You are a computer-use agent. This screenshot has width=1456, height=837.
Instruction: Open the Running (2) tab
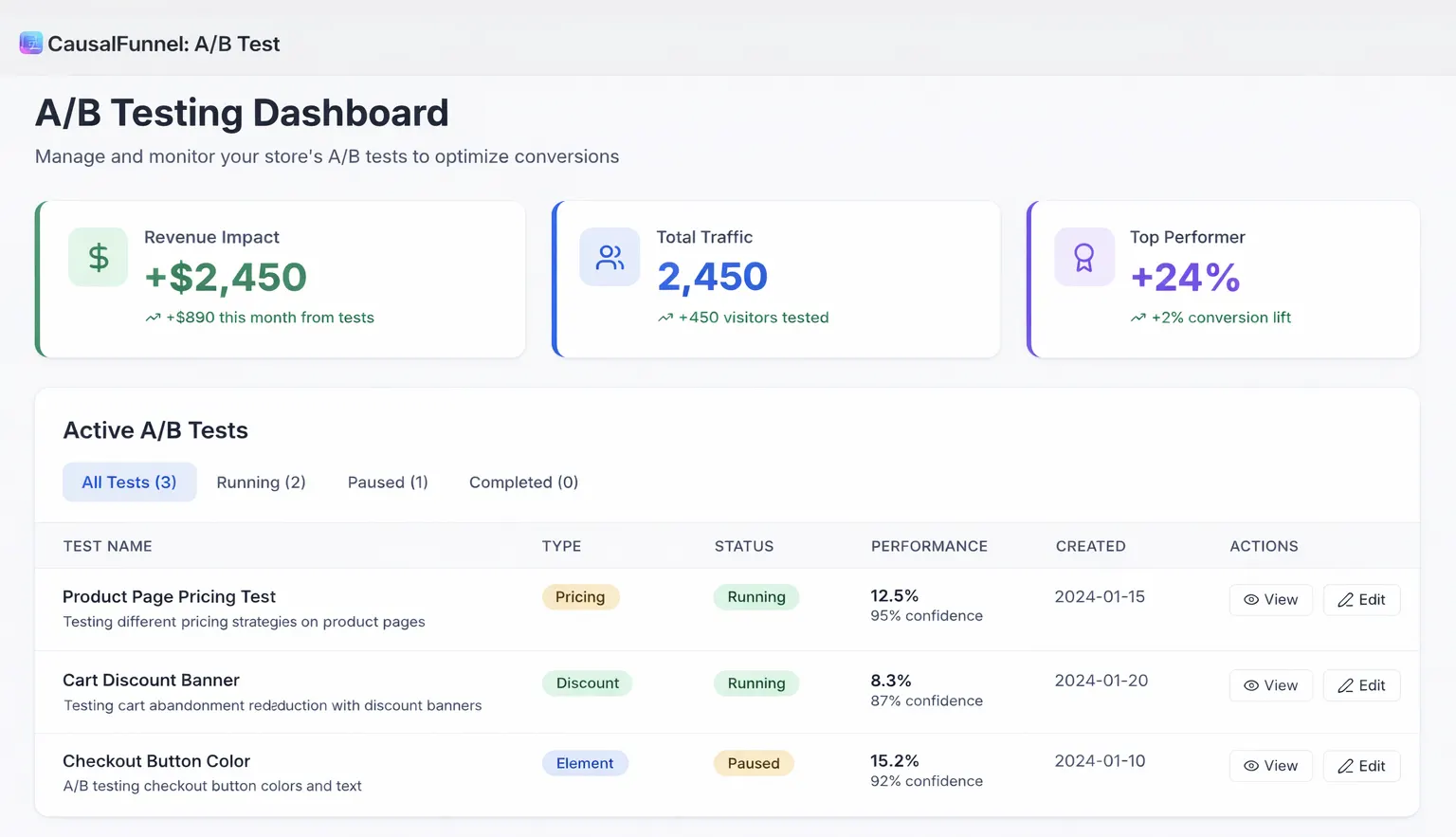pyautogui.click(x=261, y=482)
